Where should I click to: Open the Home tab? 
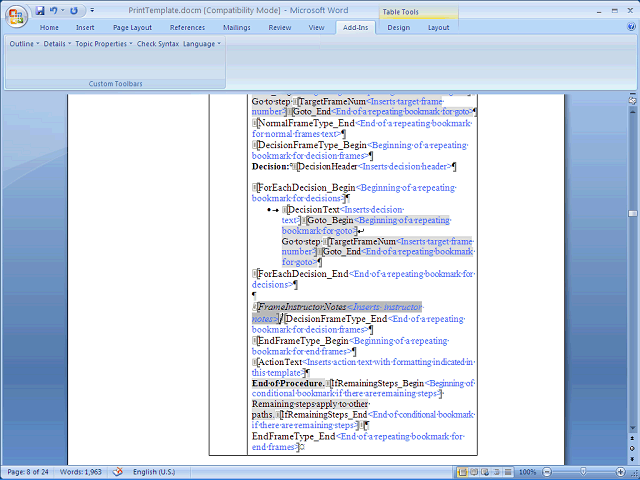click(49, 27)
